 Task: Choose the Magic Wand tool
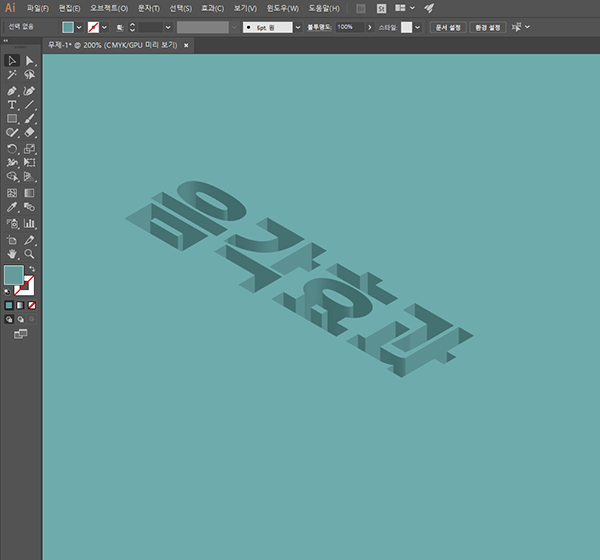[x=11, y=75]
